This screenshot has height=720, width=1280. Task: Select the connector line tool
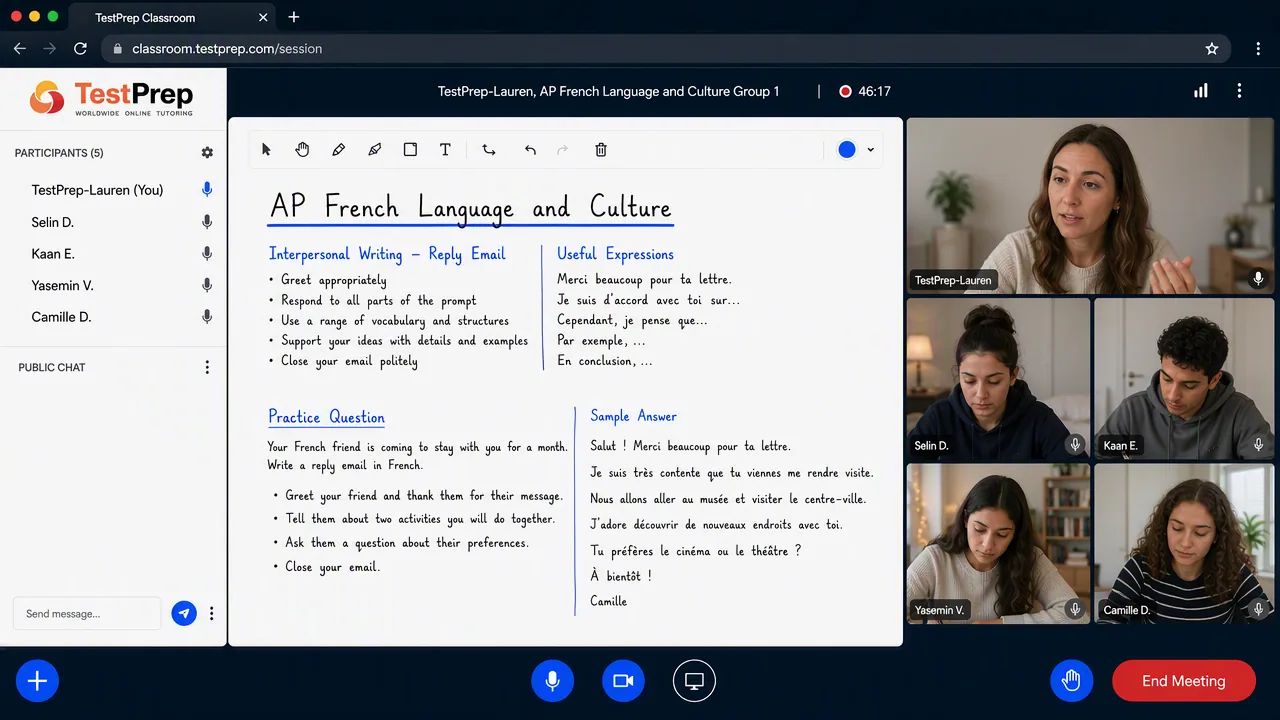coord(489,150)
